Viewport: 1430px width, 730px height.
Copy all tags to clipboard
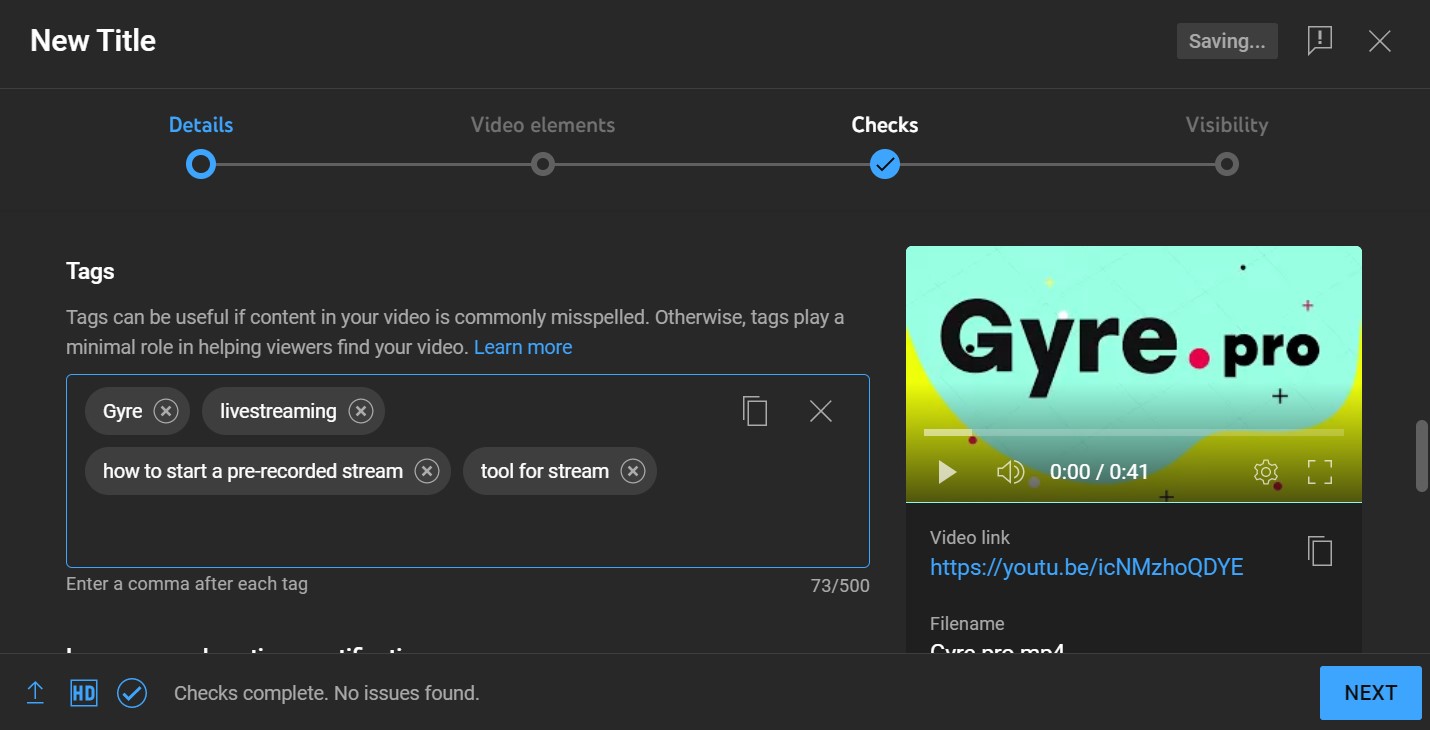[x=755, y=411]
